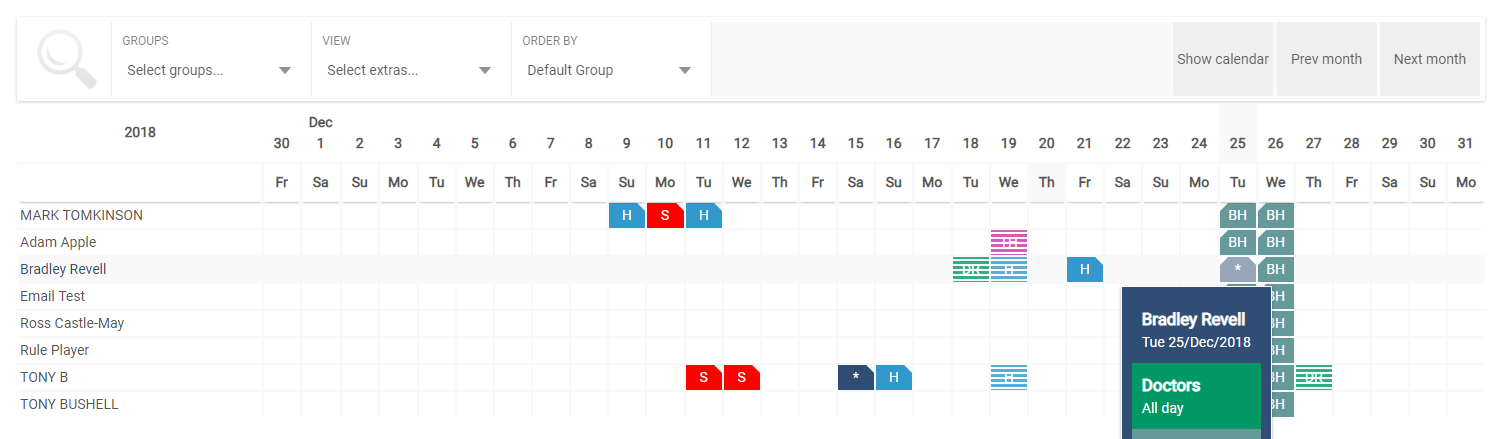Open Bradley Revell's H holiday on Friday 21
This screenshot has height=439, width=1506.
pos(1085,269)
